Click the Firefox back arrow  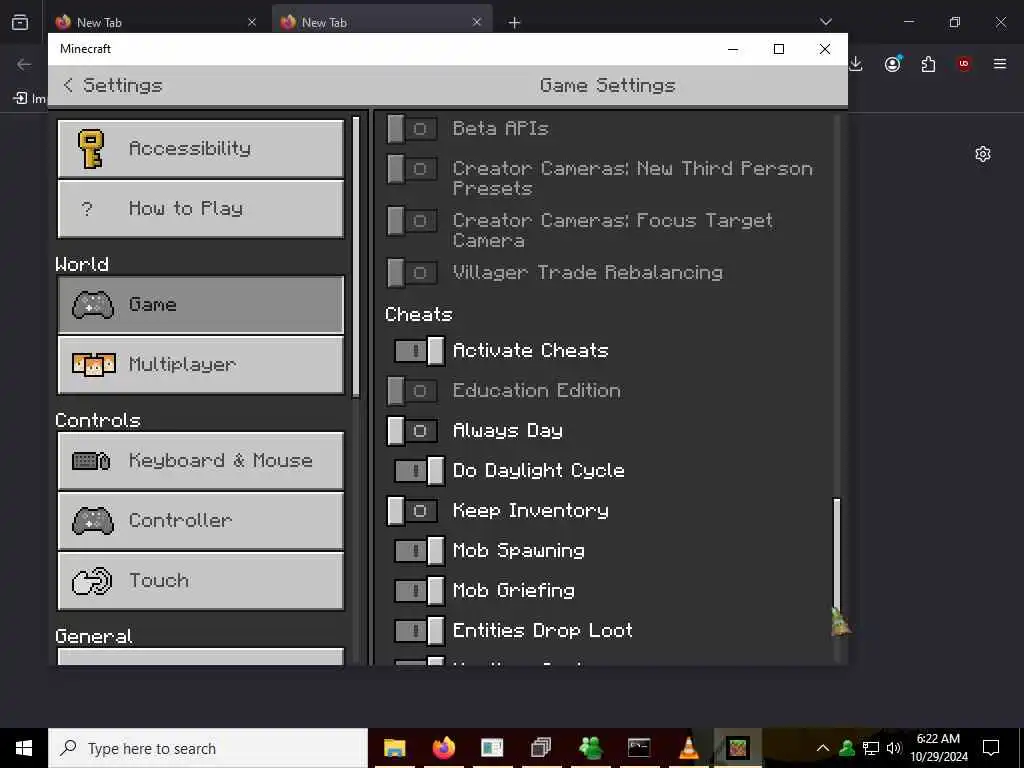point(24,64)
